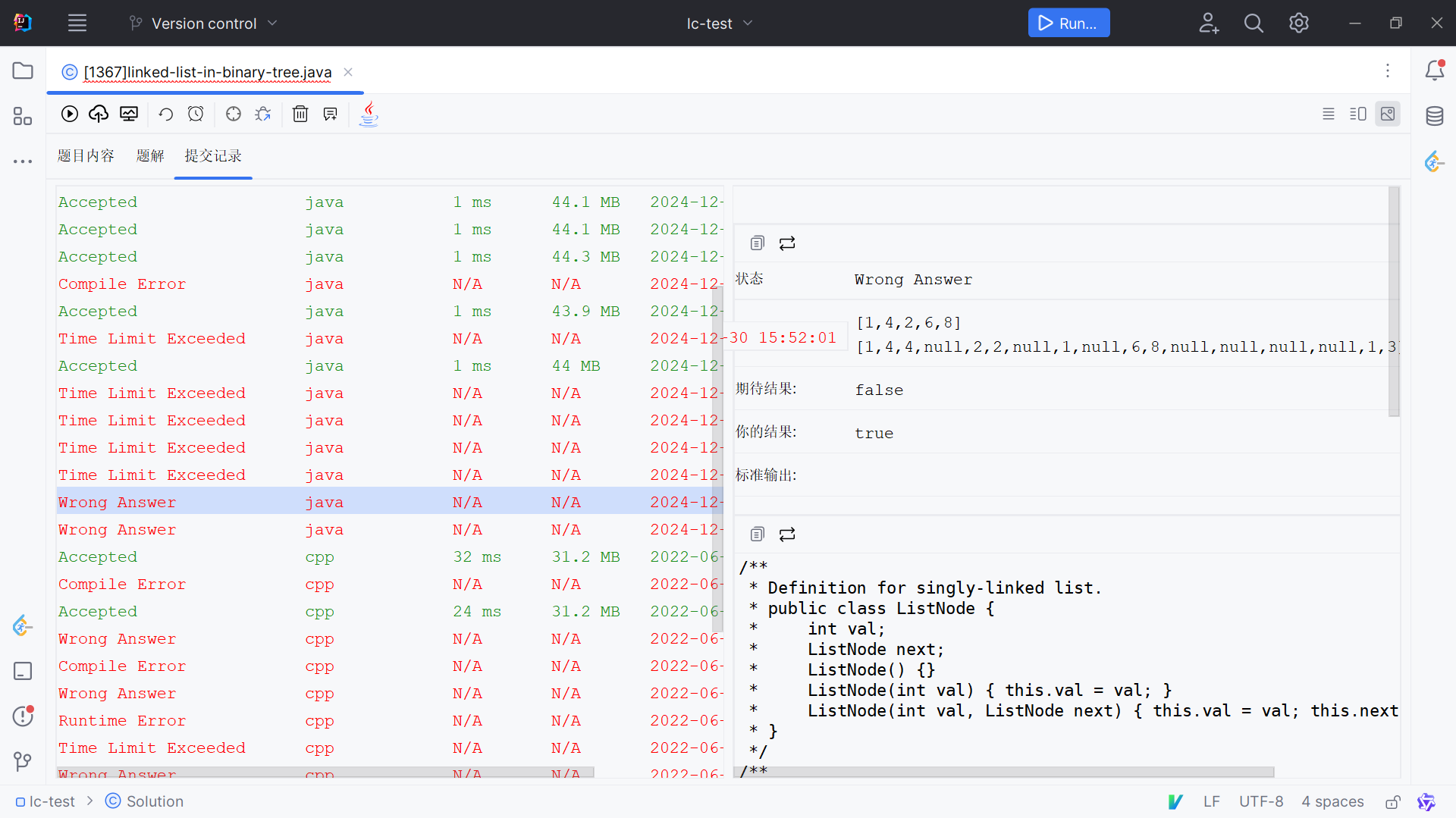
Task: Open LeetCode plugin icon on left sidebar
Action: click(x=23, y=625)
